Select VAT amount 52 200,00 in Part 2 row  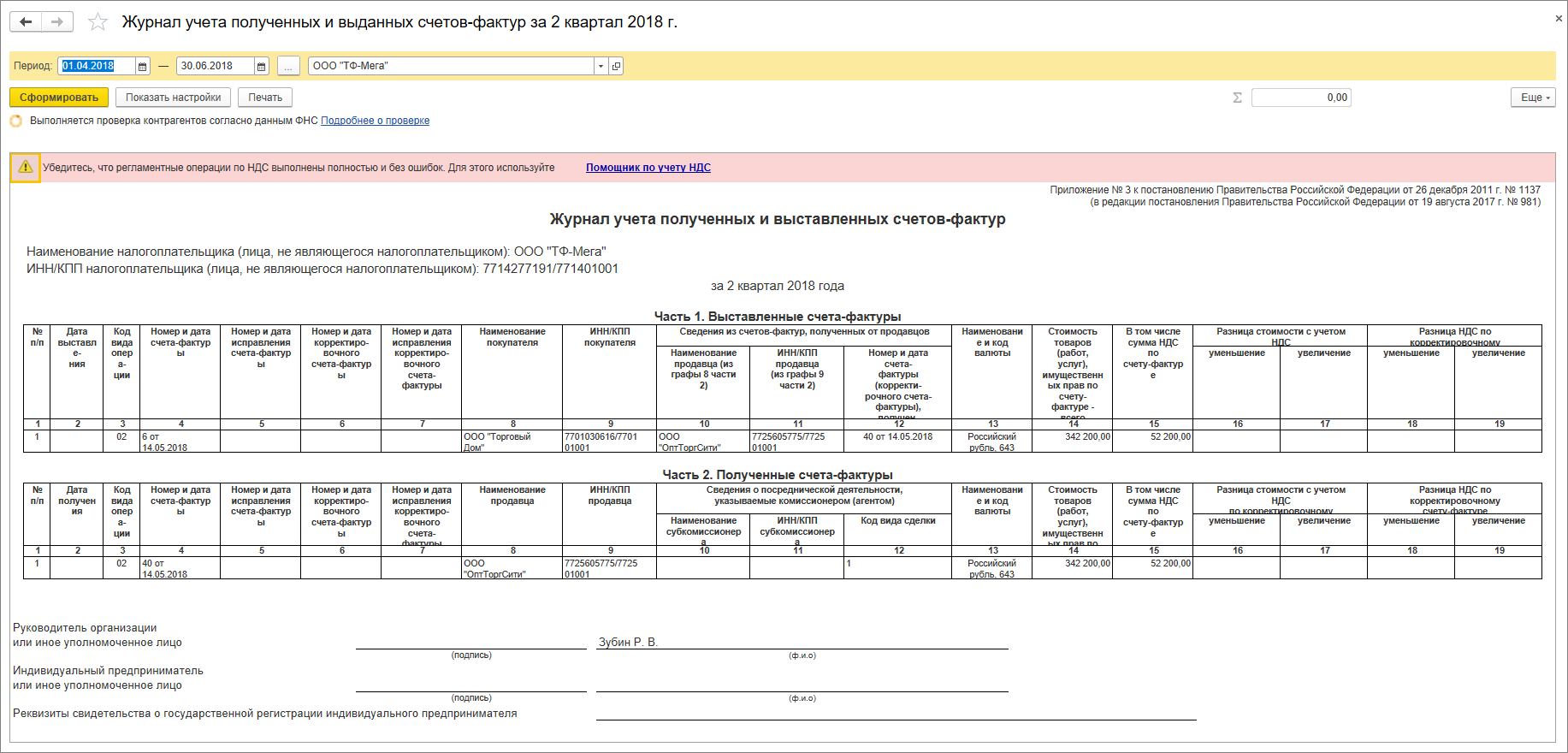(x=1152, y=568)
